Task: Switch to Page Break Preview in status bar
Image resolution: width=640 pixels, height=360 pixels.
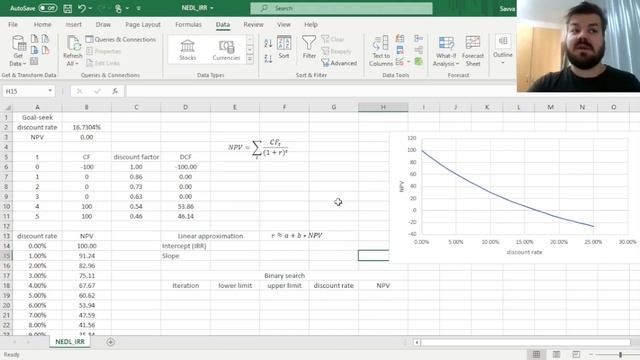Action: click(576, 354)
